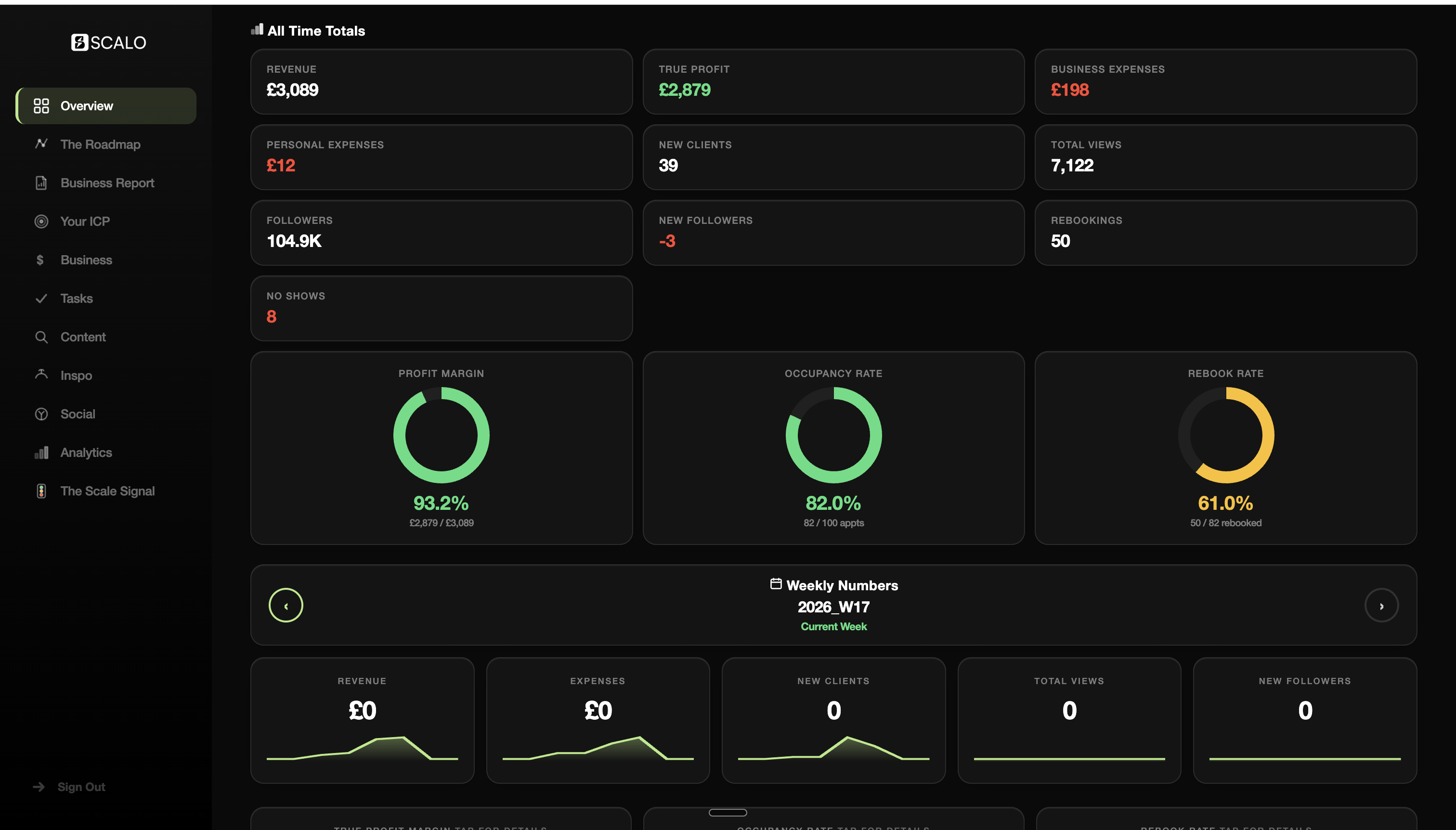Go to previous week with left chevron
The width and height of the screenshot is (1456, 830).
pos(286,605)
